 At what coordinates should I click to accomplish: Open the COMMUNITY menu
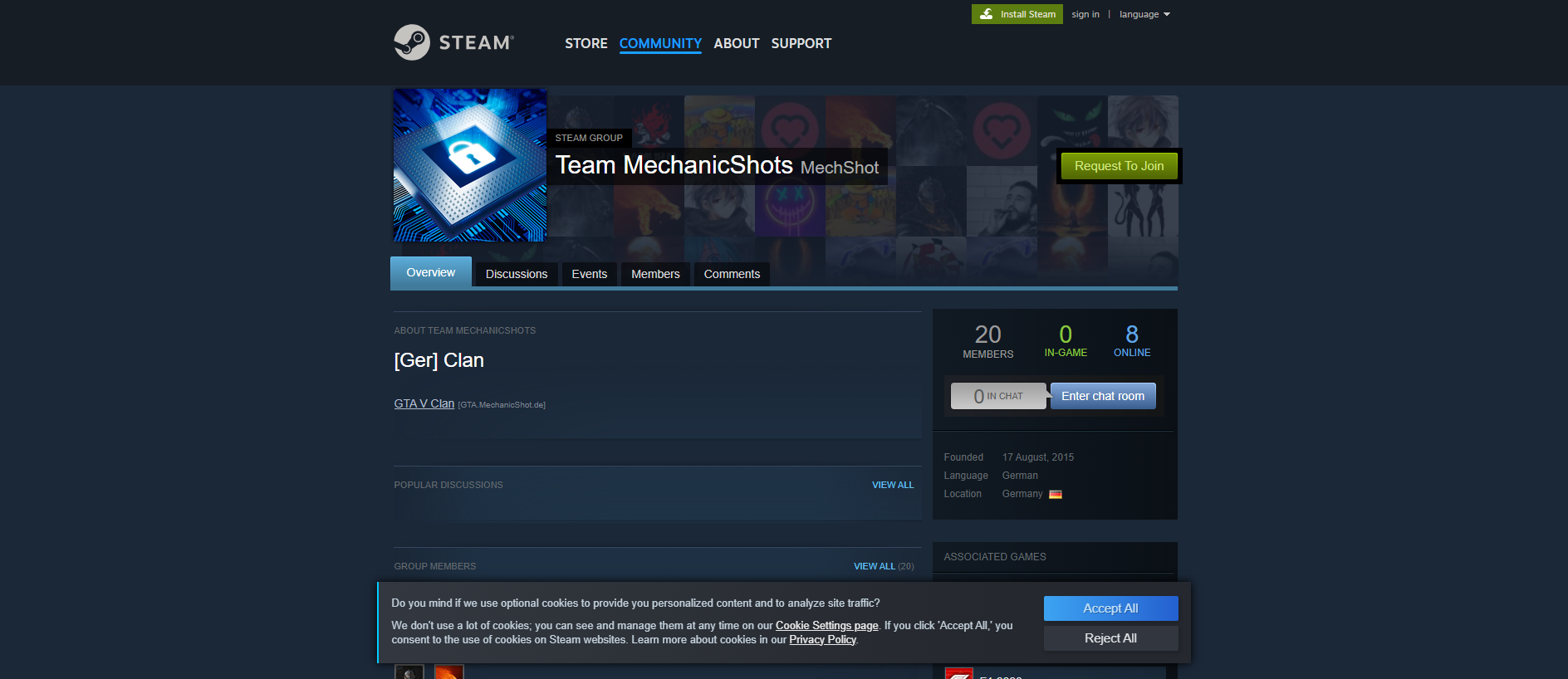(660, 43)
